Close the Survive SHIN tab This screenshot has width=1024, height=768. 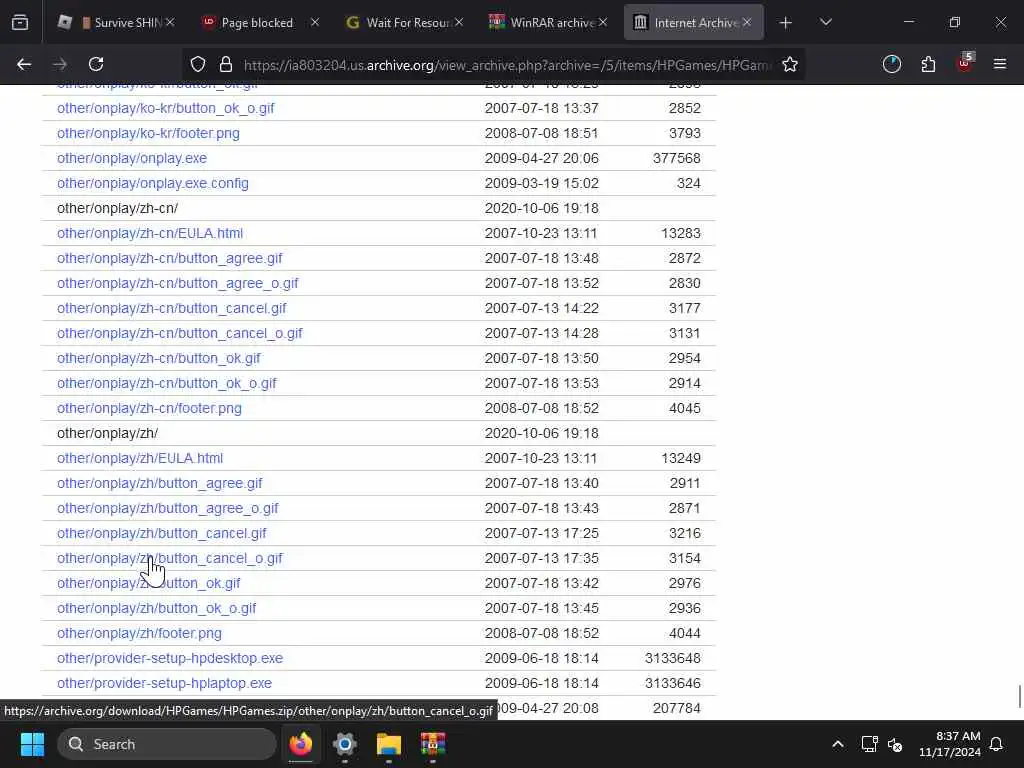click(x=170, y=22)
